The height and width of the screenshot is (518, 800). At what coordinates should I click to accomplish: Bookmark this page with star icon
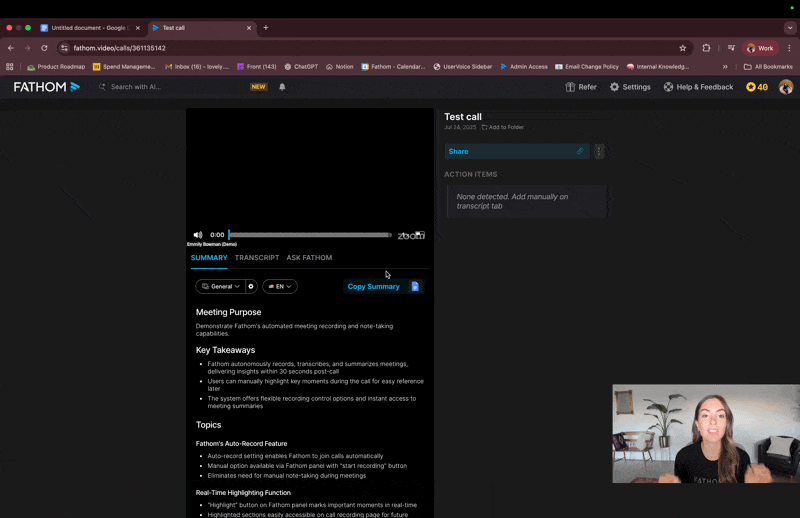[x=683, y=48]
